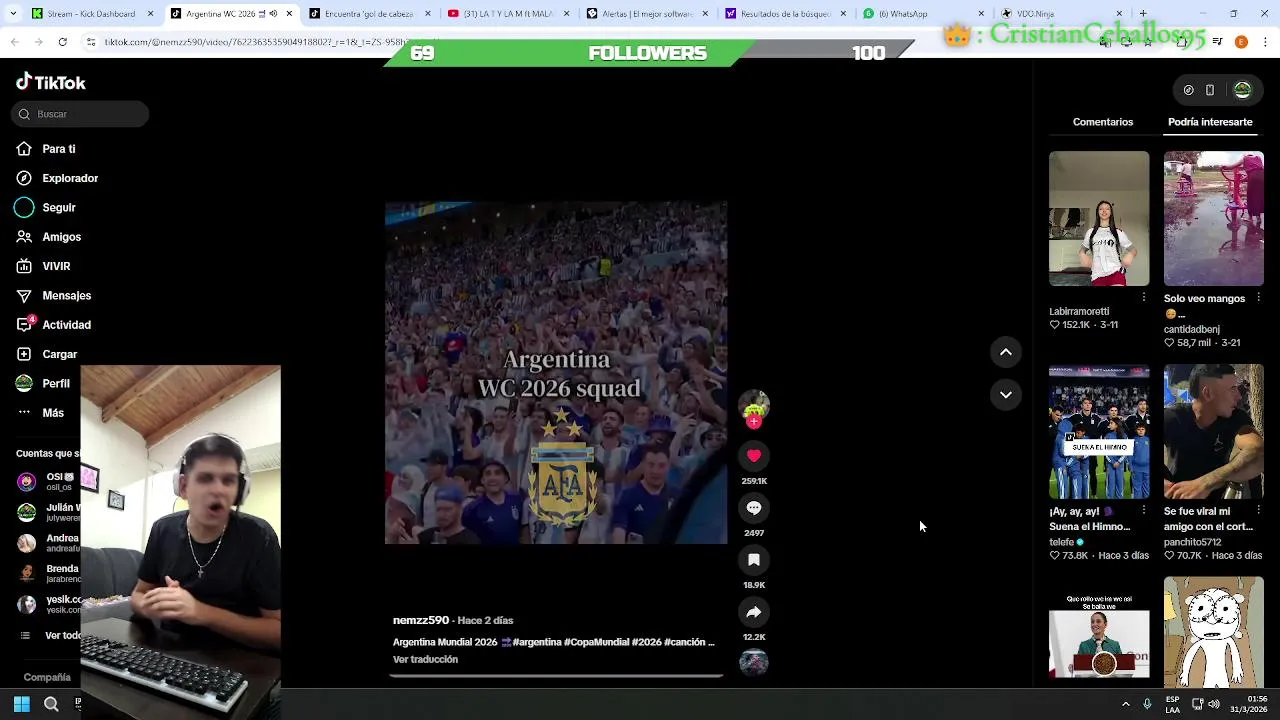Show hidden tray icons chevron

pyautogui.click(x=1125, y=704)
